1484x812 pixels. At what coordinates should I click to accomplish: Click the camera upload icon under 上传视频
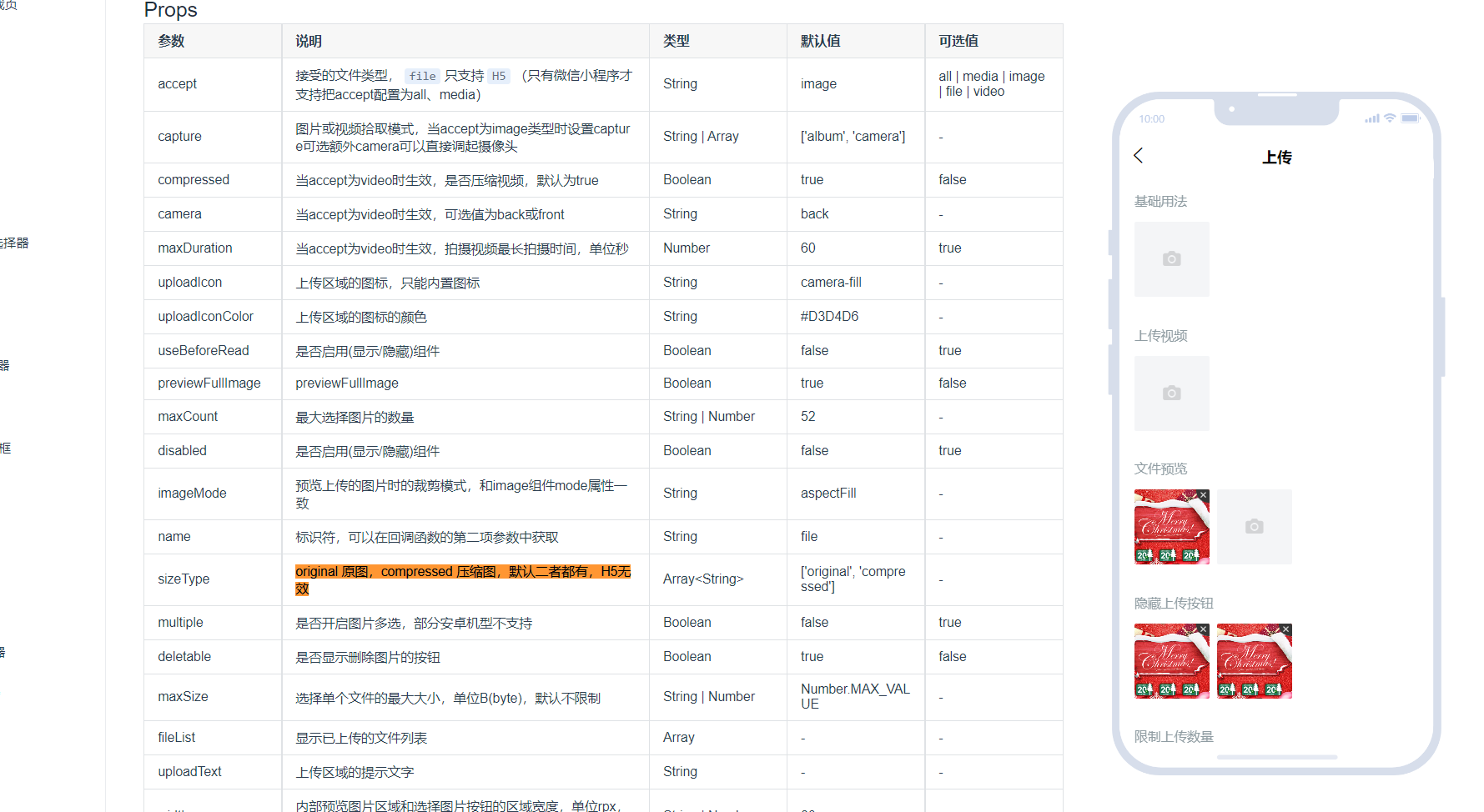click(1171, 393)
